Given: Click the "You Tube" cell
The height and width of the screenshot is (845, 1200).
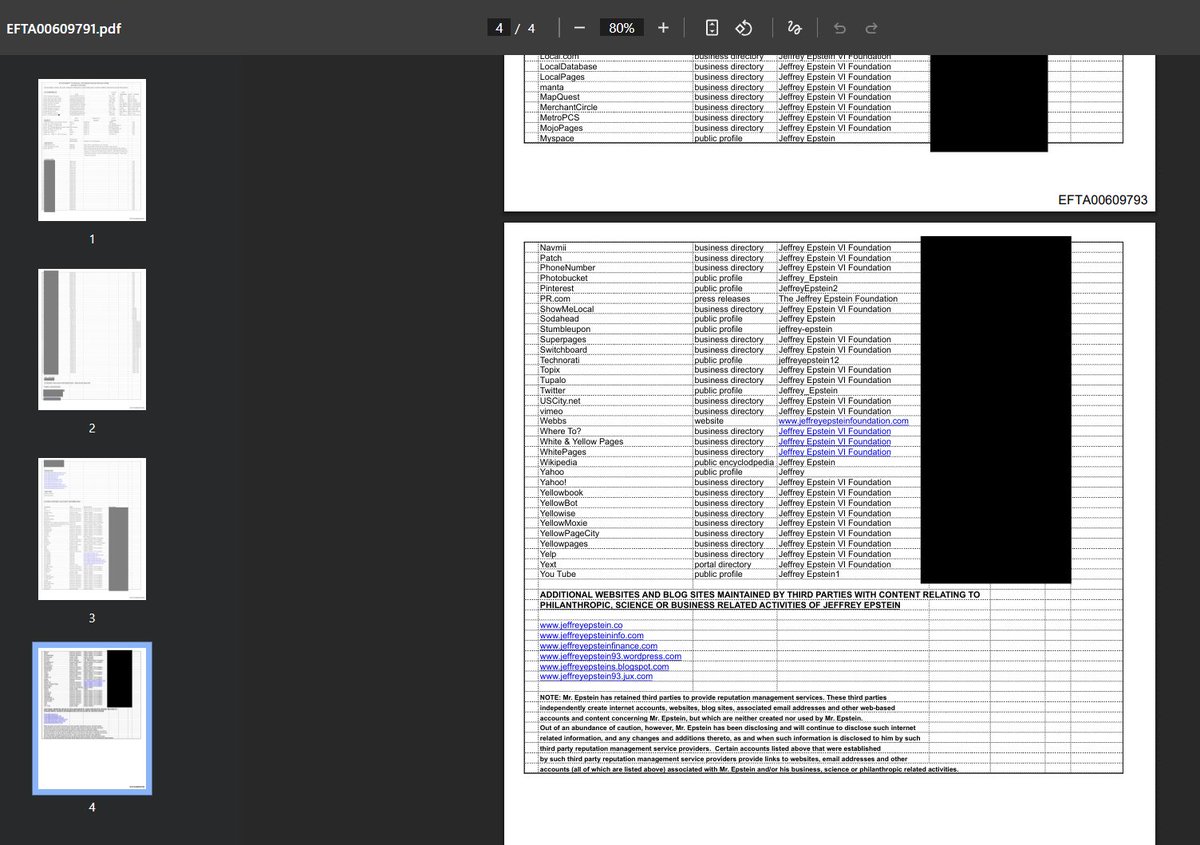Looking at the screenshot, I should tap(557, 574).
